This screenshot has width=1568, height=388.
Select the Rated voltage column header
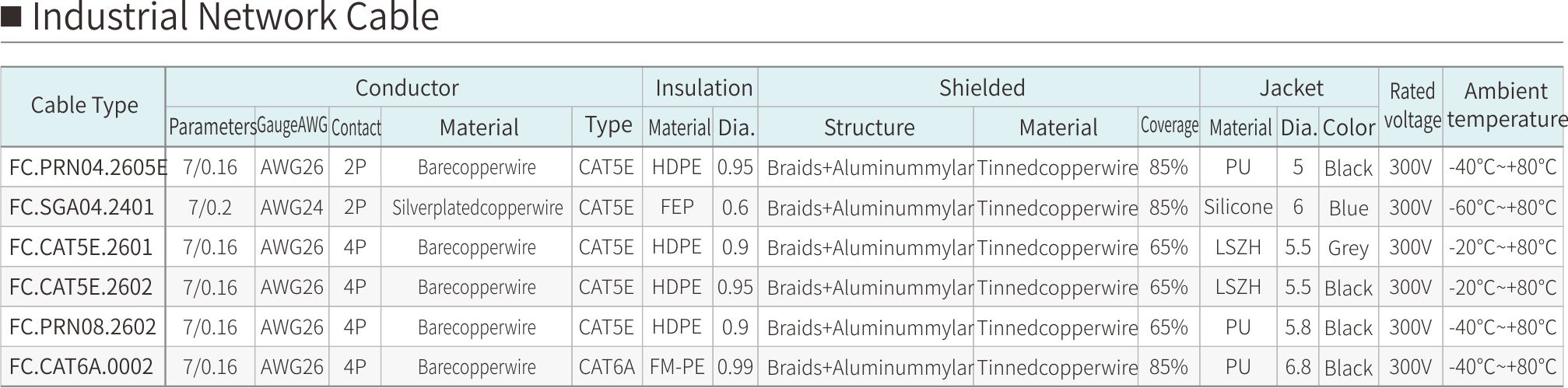[x=1412, y=106]
